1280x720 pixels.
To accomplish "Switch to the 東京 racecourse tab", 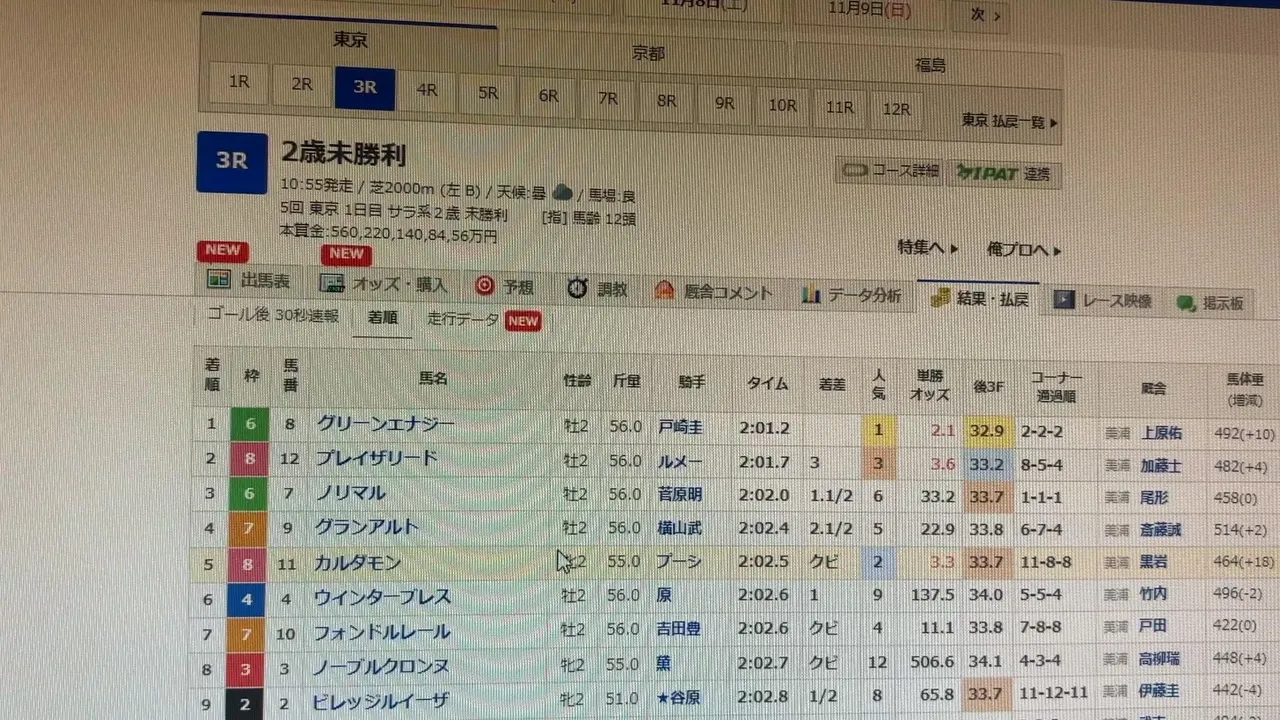I will [x=349, y=40].
